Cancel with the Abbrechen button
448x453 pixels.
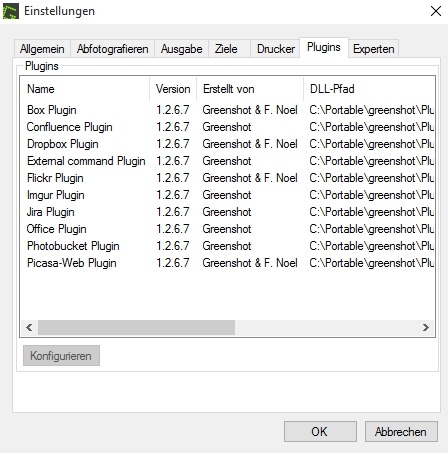(401, 432)
